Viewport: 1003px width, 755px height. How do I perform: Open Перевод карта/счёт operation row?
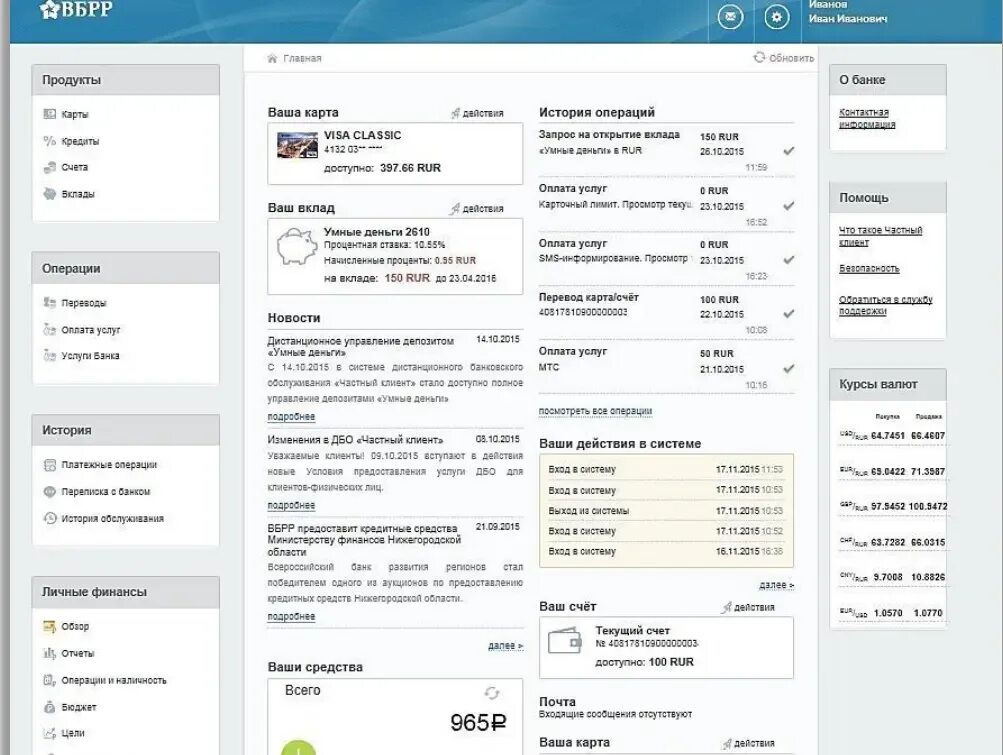[x=666, y=314]
